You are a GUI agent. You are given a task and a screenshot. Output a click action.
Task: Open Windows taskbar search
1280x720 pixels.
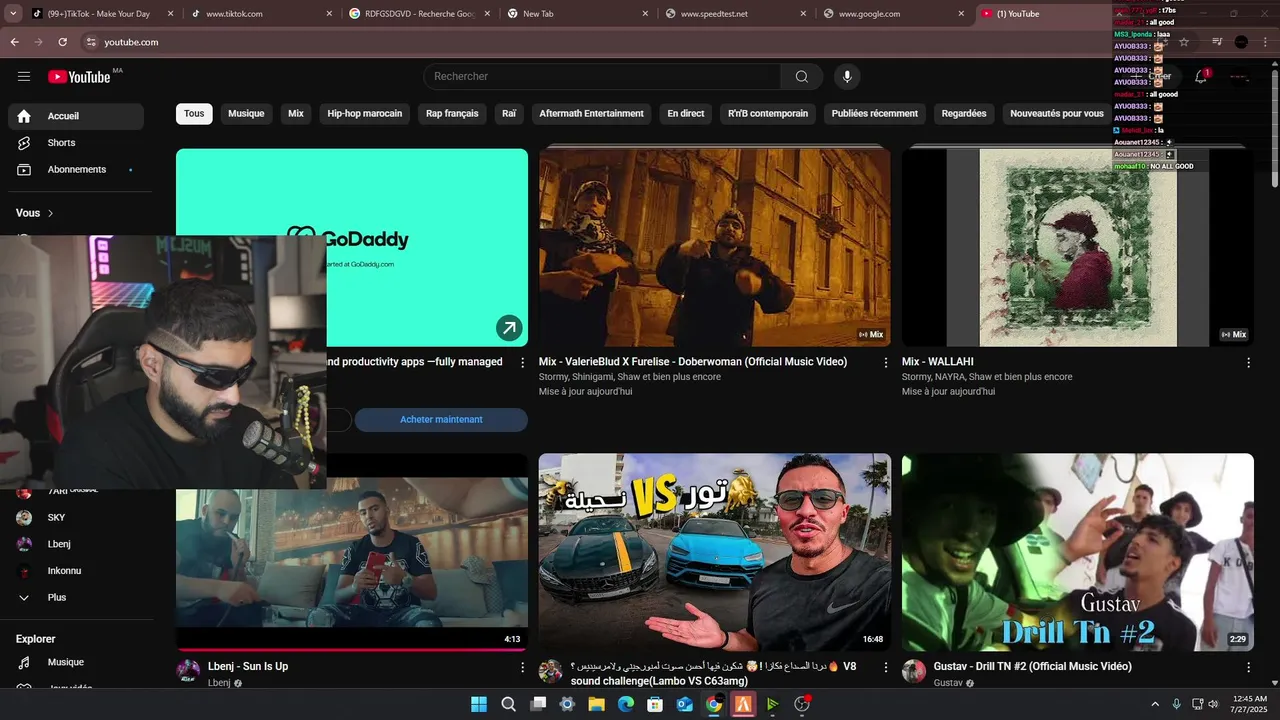point(508,704)
